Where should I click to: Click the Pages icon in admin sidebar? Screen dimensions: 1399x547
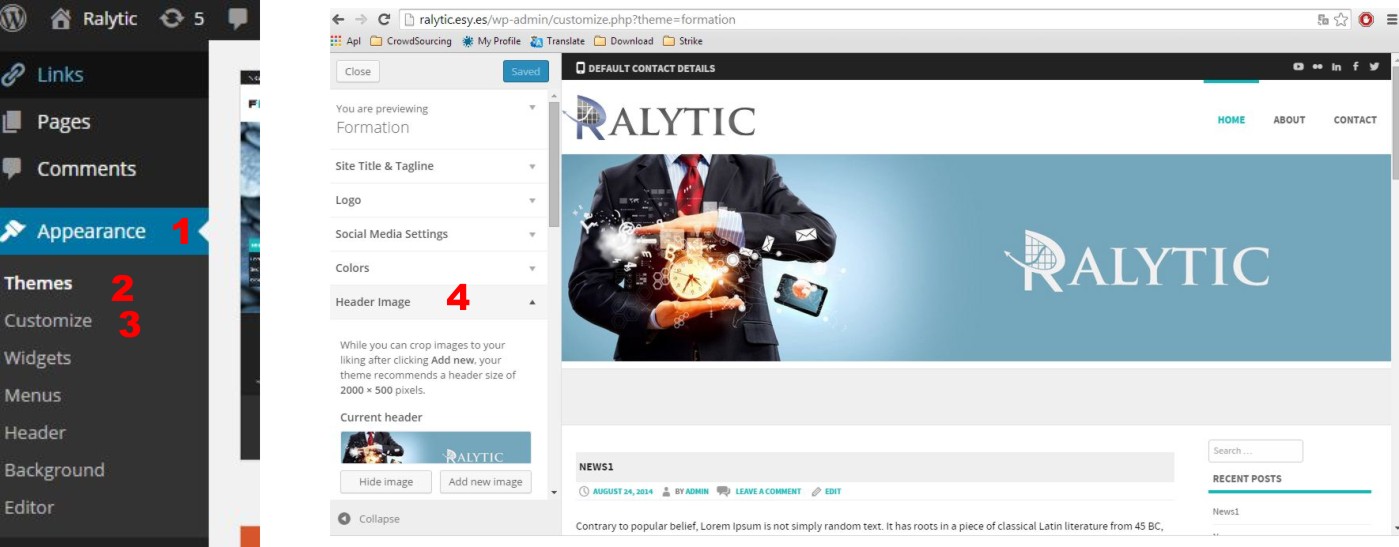click(12, 122)
